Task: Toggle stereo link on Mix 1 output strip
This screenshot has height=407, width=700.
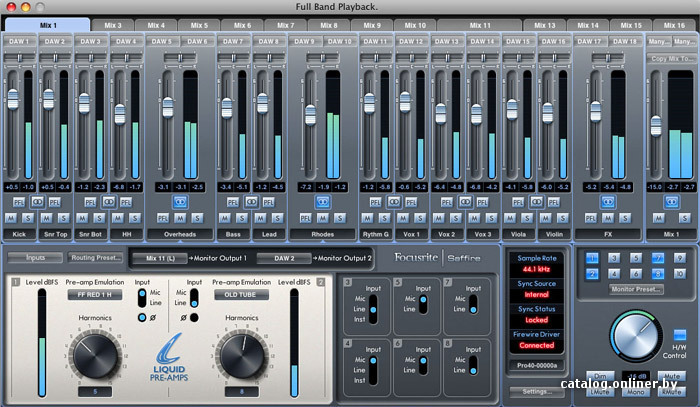Action: click(x=672, y=202)
